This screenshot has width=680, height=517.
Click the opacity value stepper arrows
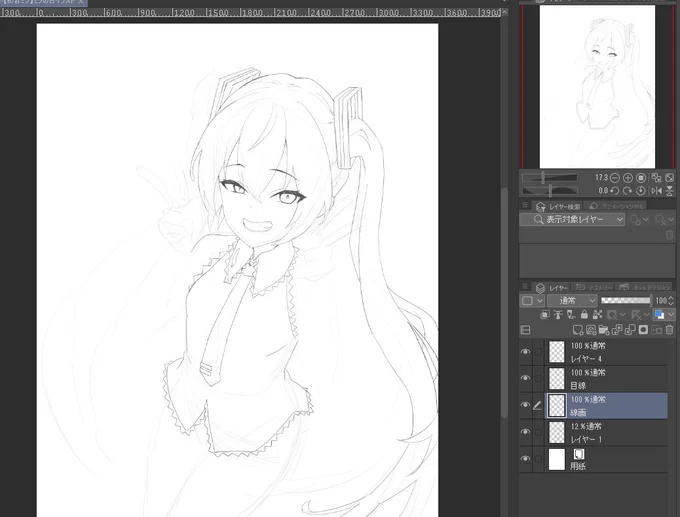(671, 300)
